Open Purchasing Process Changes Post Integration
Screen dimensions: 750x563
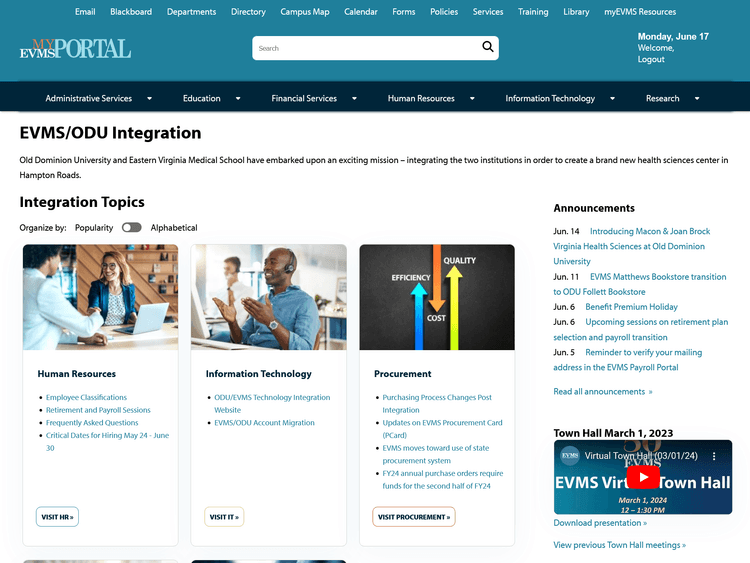coord(437,403)
